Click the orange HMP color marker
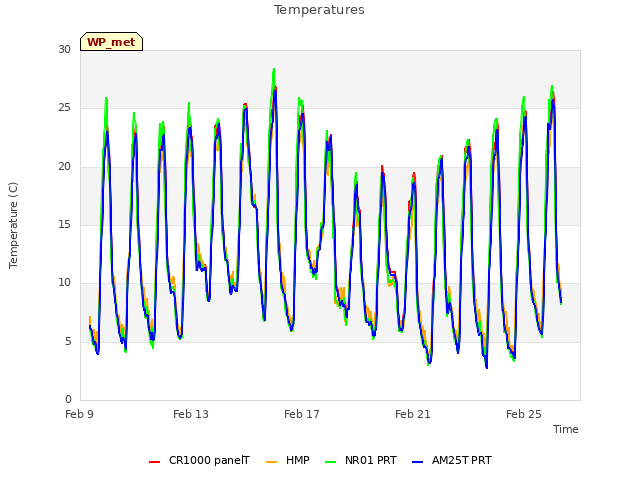The image size is (640, 480). [x=271, y=462]
